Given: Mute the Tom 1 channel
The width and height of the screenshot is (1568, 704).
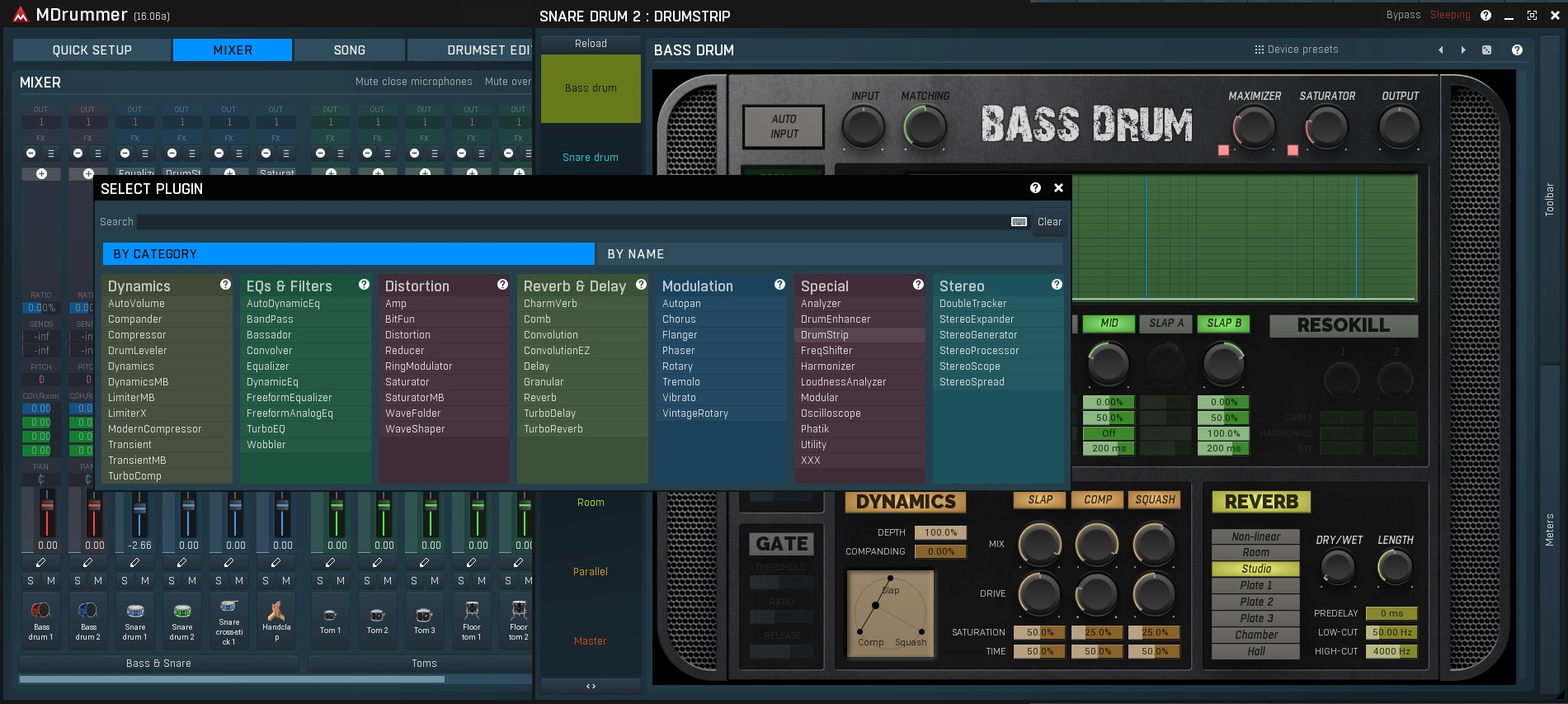Looking at the screenshot, I should click(x=340, y=581).
